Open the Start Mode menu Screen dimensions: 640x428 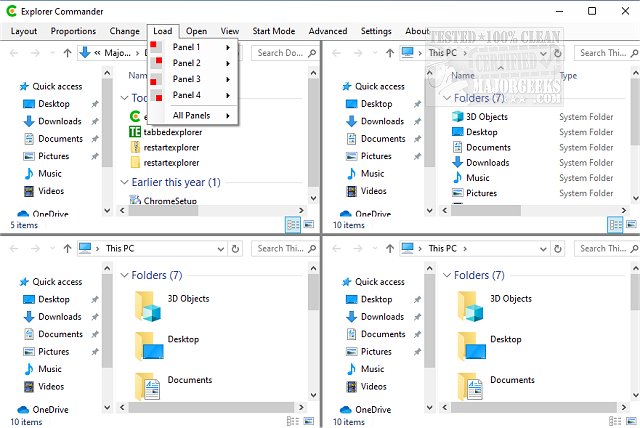274,31
